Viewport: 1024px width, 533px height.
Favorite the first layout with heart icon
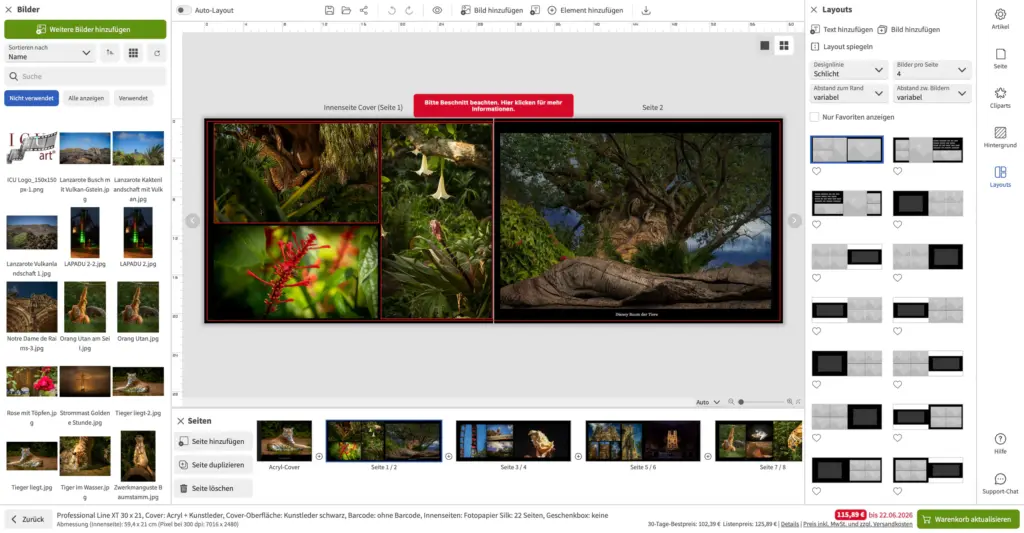816,171
